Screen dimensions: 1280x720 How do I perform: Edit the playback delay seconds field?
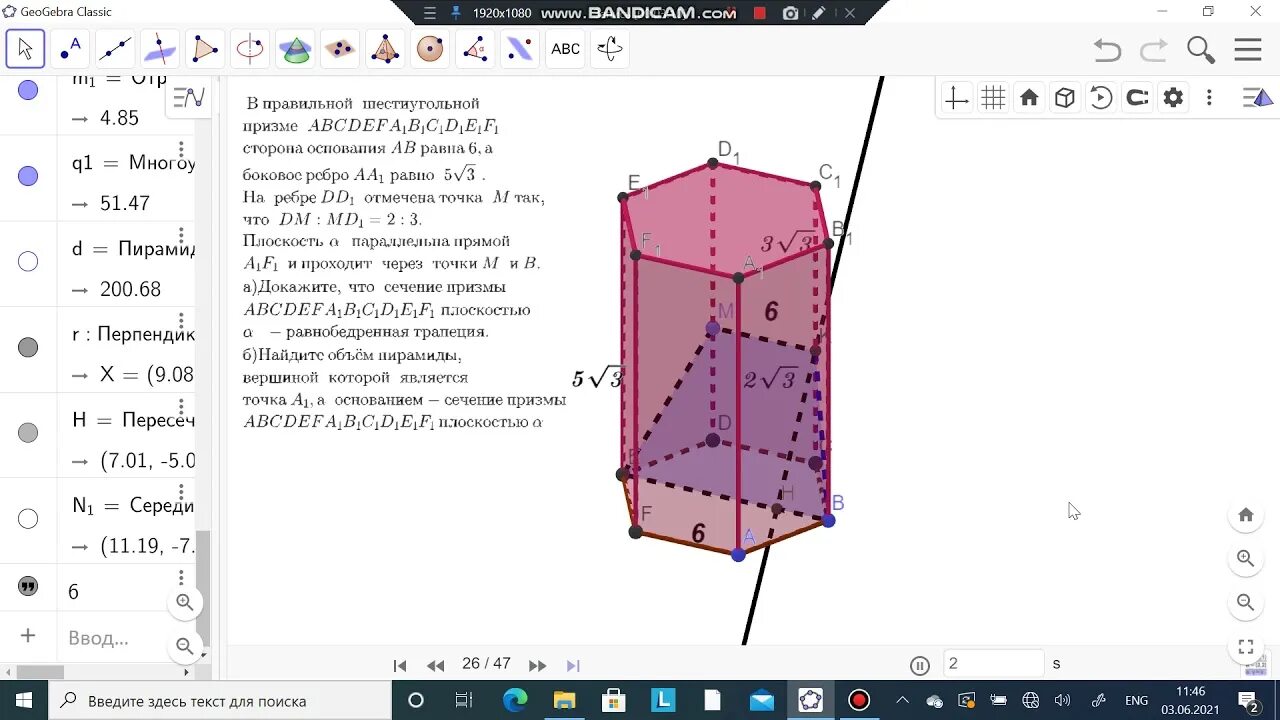pyautogui.click(x=993, y=663)
